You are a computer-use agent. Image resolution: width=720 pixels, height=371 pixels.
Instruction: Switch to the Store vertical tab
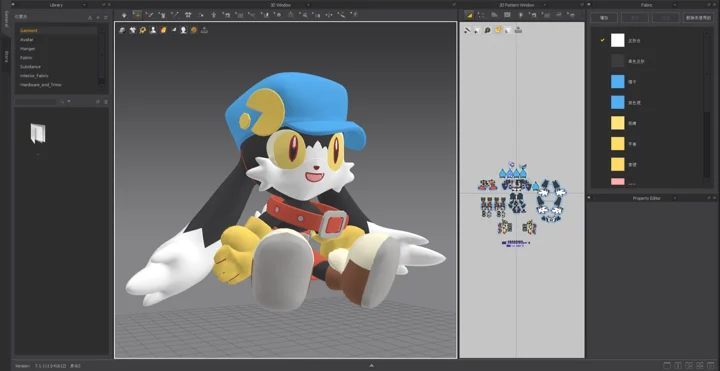[6, 56]
